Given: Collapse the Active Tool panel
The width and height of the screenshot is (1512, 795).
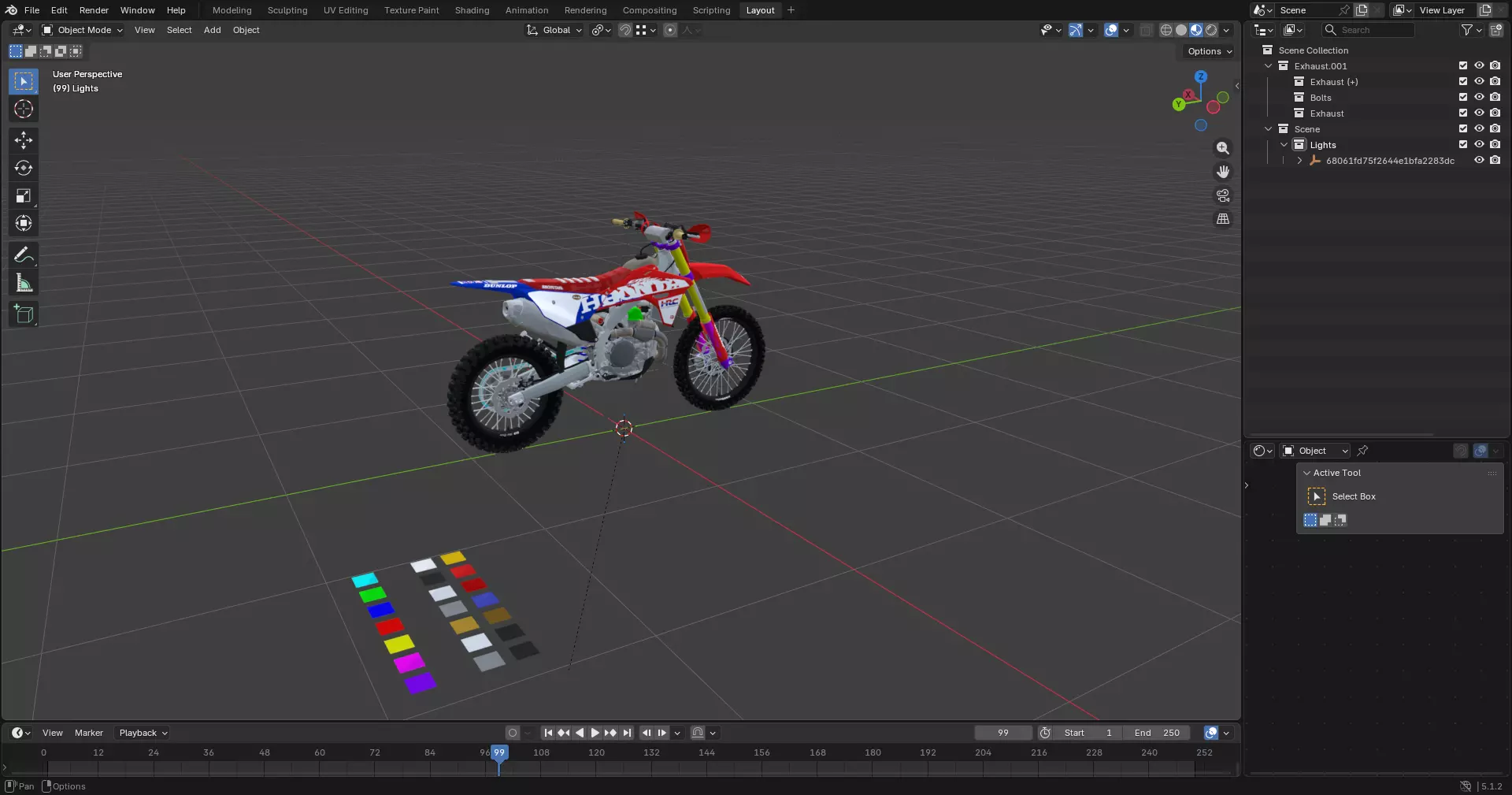Looking at the screenshot, I should click(1307, 473).
